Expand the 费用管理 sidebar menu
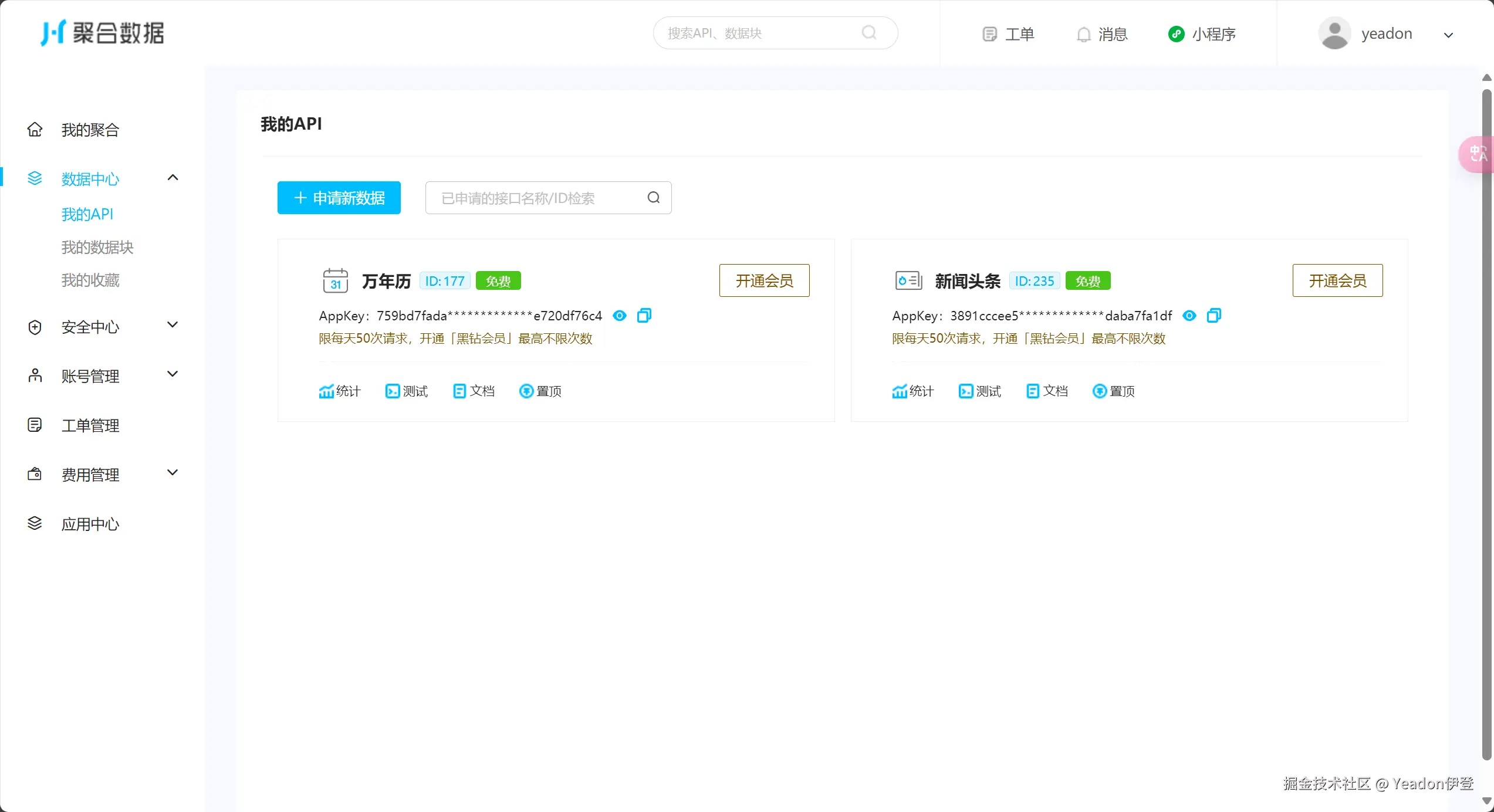The image size is (1494, 812). 173,473
